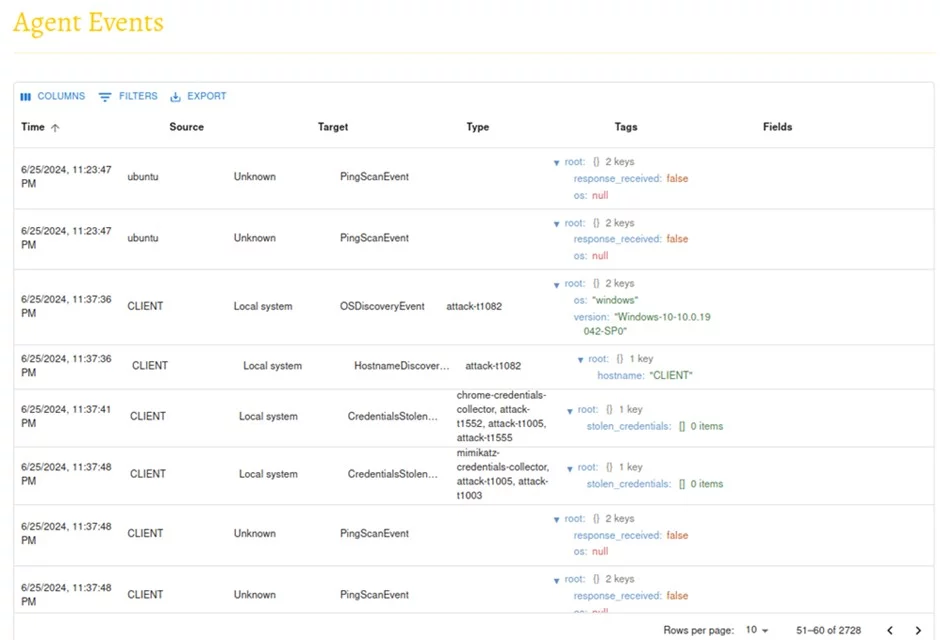Click the Export download icon

click(176, 97)
